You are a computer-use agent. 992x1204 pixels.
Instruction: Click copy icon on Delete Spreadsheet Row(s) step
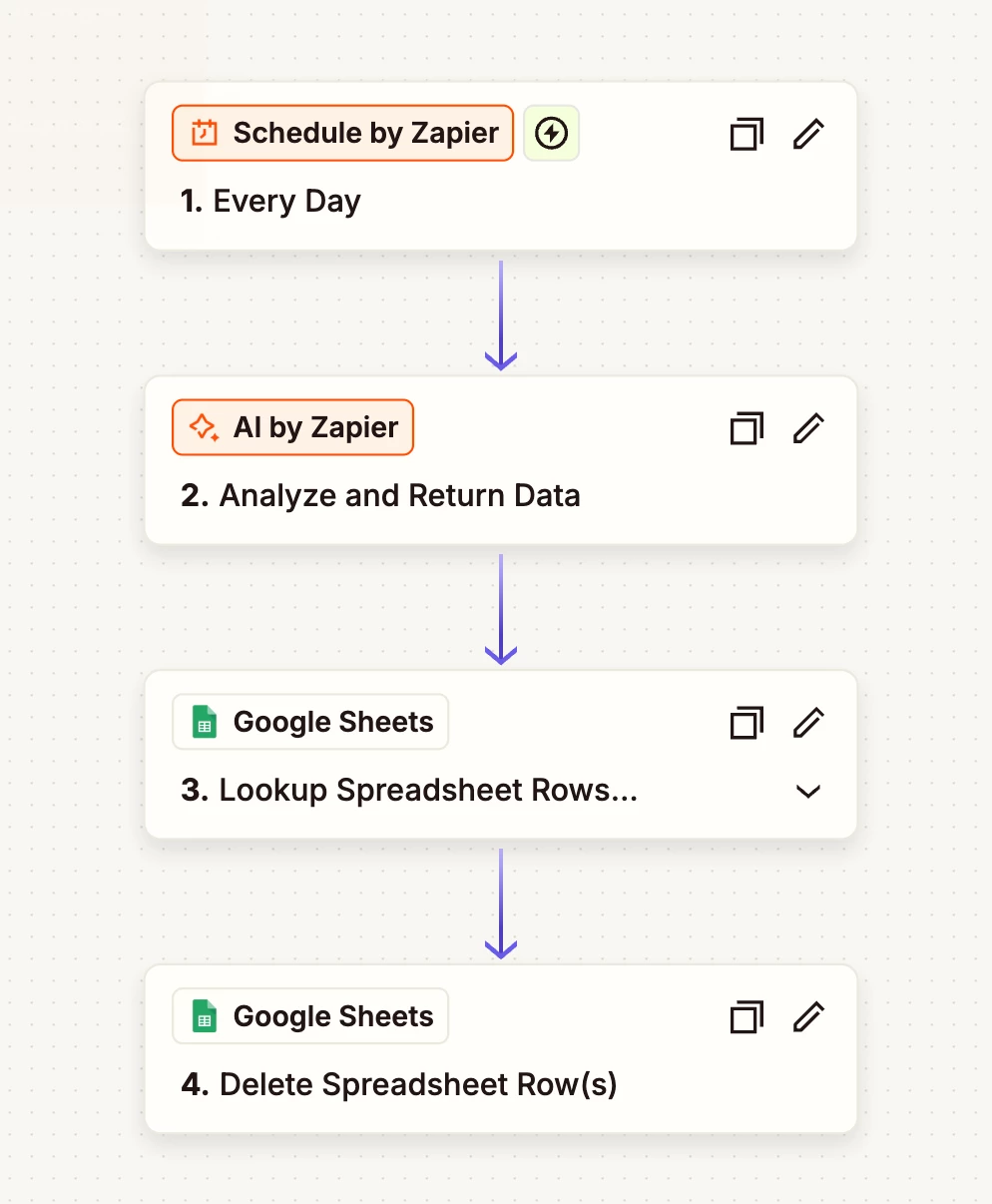tap(746, 1016)
